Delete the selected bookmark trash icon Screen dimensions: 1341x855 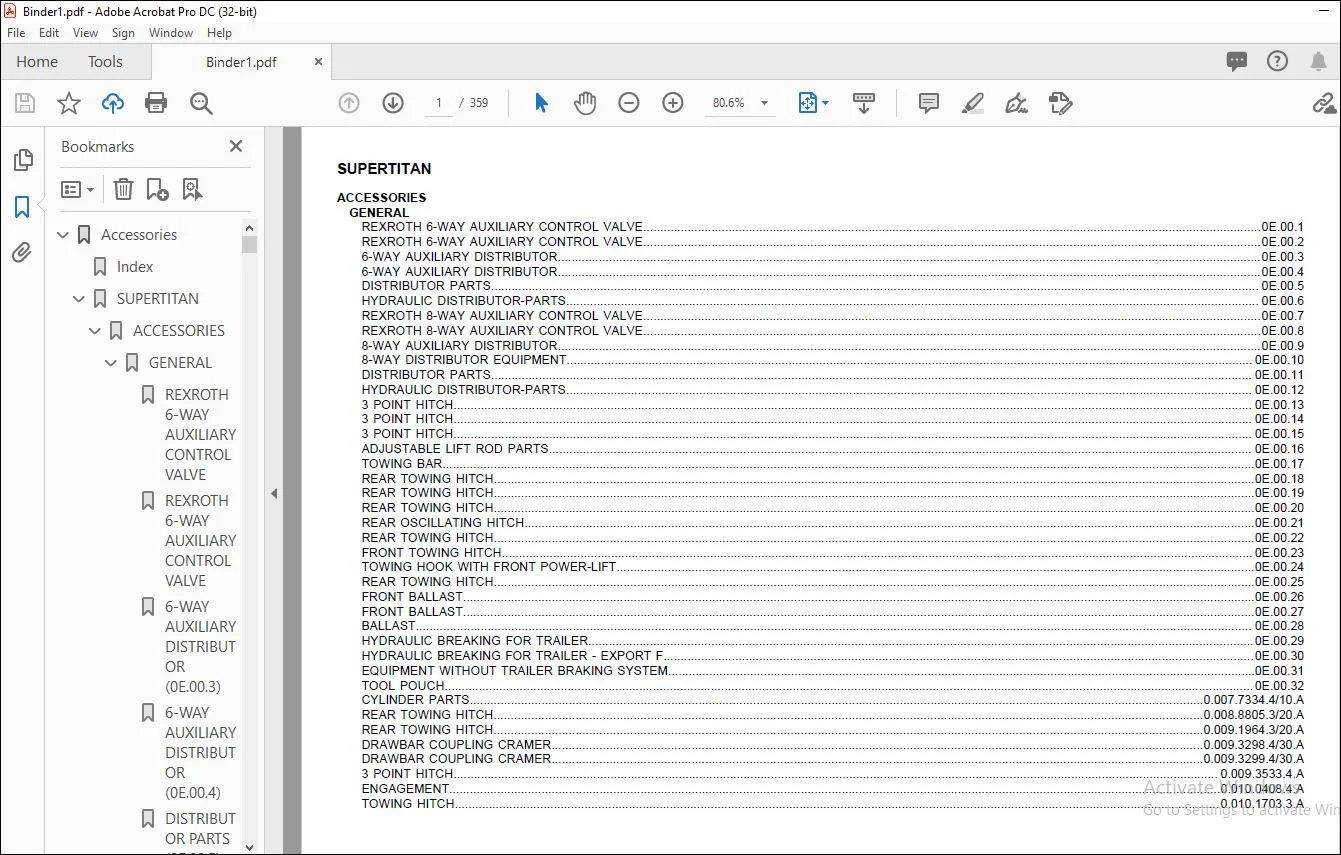[x=123, y=189]
